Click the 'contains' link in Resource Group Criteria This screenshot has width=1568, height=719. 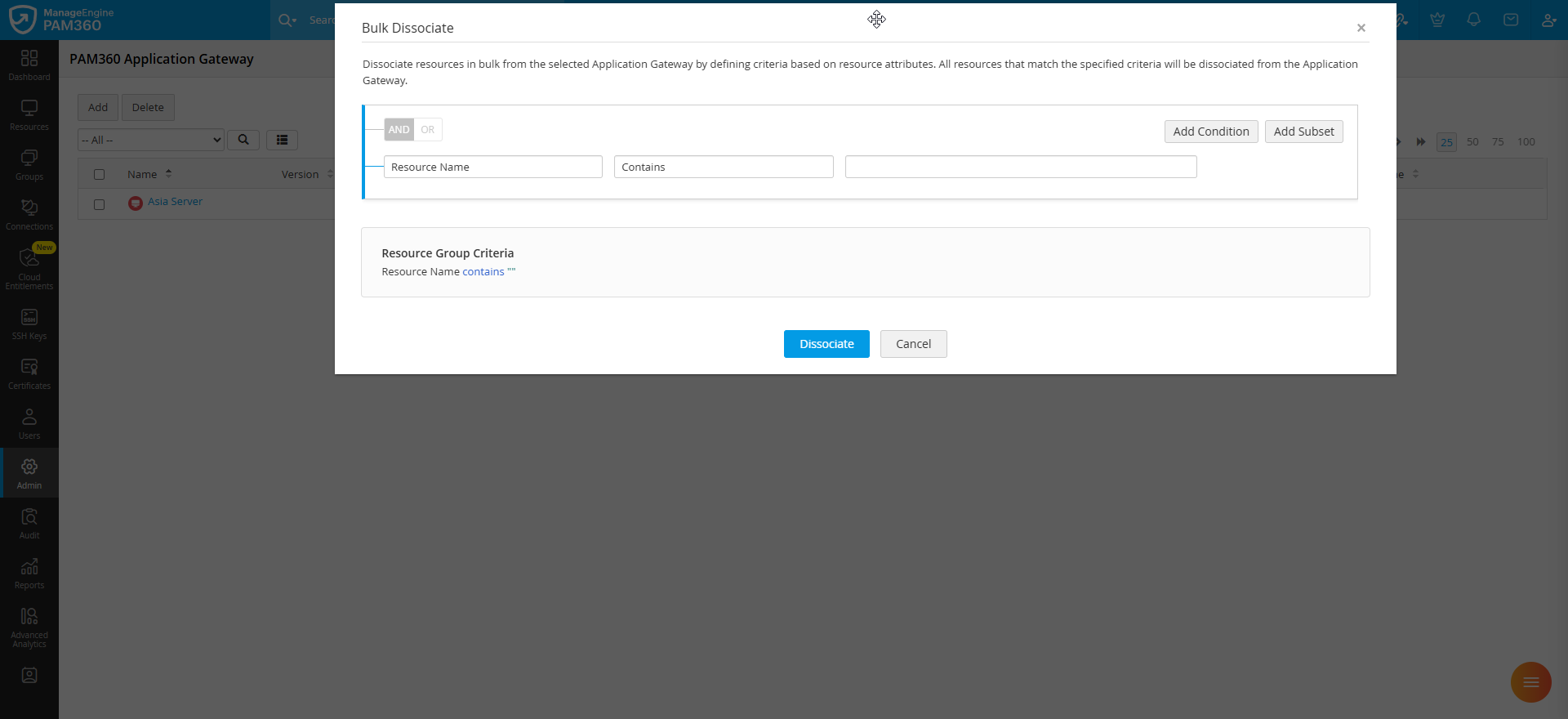(483, 272)
